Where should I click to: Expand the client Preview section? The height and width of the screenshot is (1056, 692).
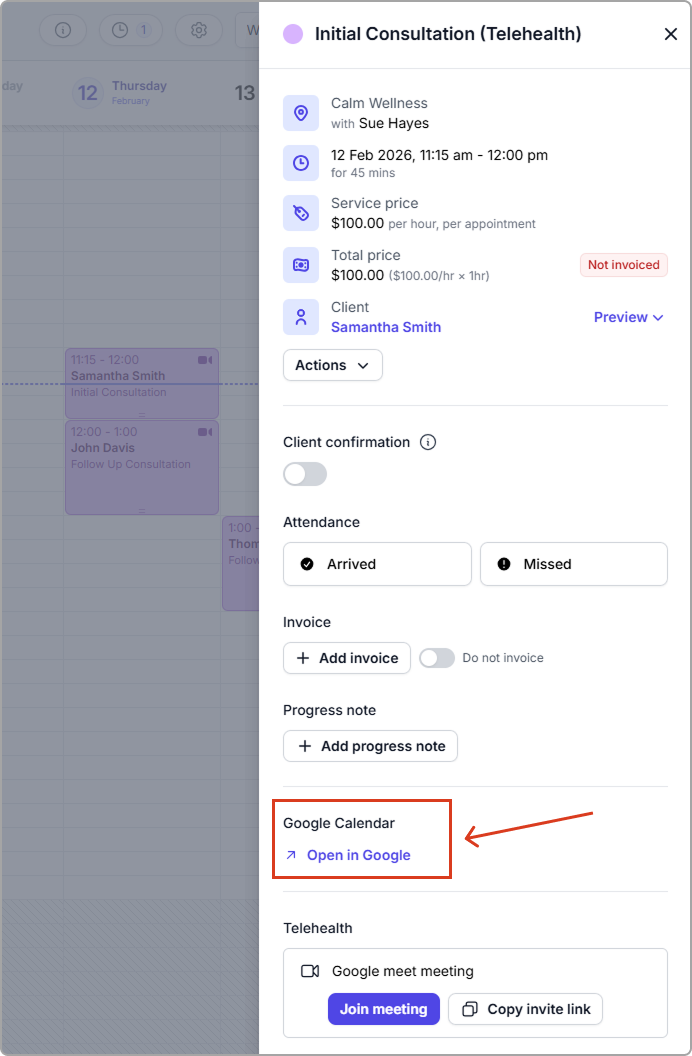pyautogui.click(x=628, y=317)
